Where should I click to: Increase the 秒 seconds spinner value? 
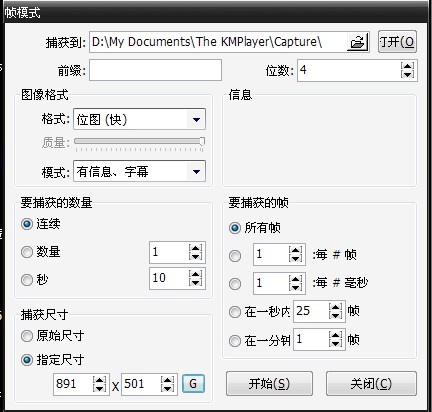click(195, 274)
